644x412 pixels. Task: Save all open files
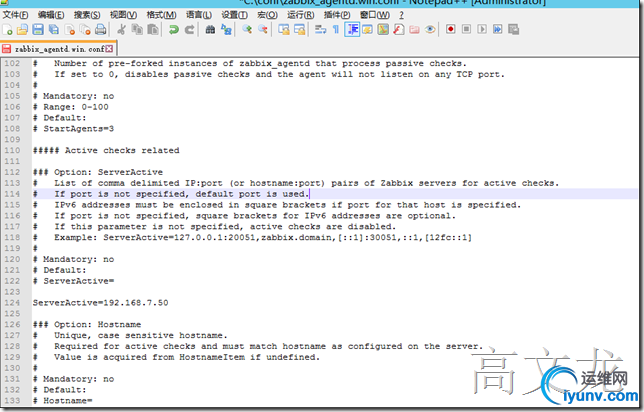tap(54, 30)
